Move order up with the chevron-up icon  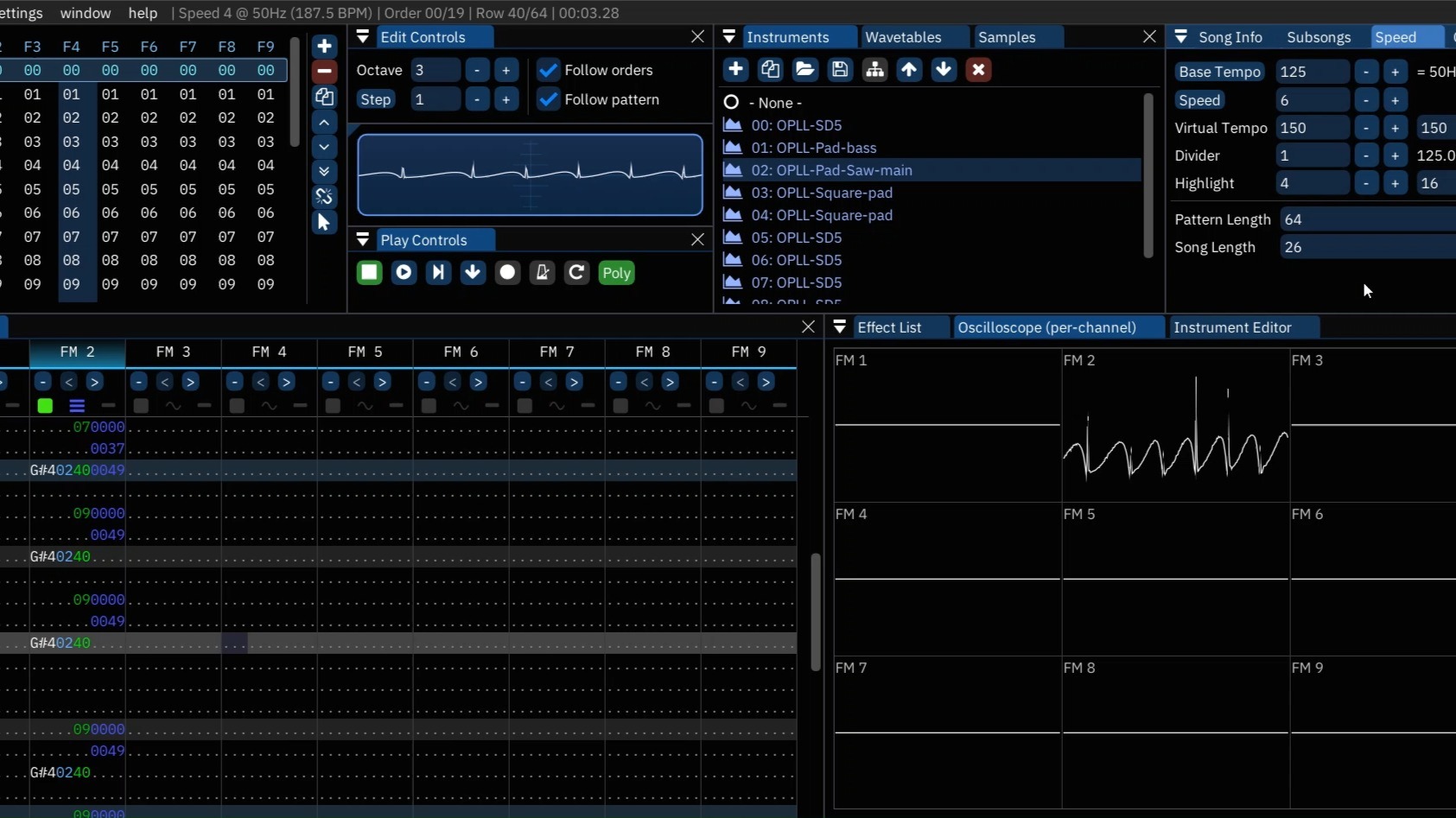click(324, 123)
